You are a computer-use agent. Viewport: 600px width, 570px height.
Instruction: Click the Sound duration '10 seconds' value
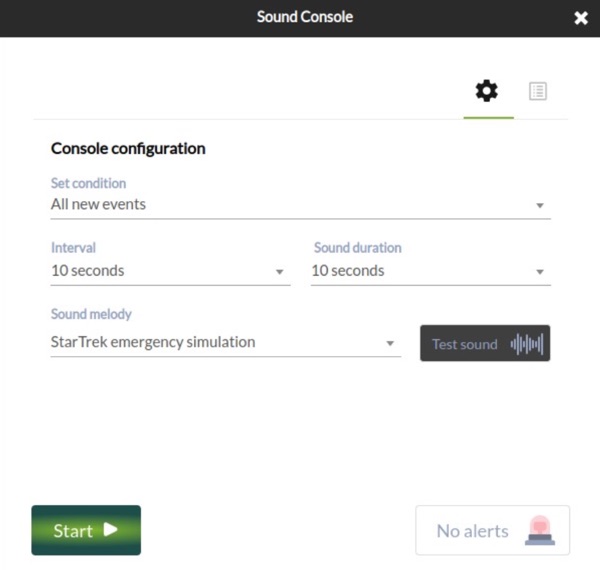coord(348,271)
